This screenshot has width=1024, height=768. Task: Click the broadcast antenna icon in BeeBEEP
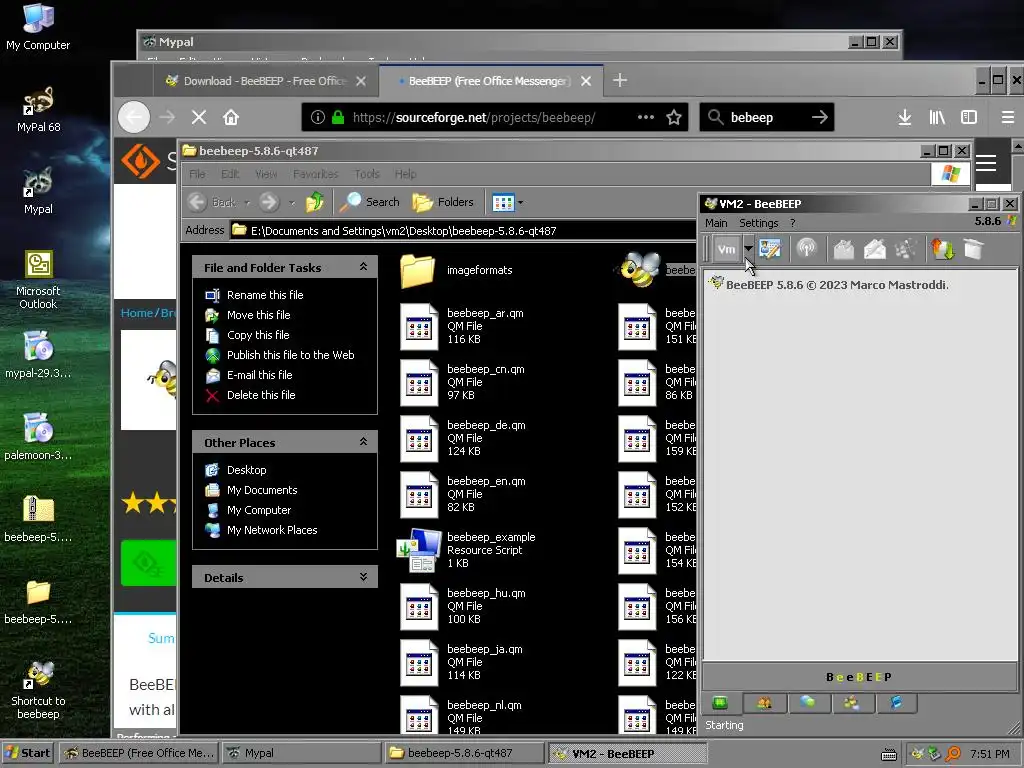click(807, 249)
